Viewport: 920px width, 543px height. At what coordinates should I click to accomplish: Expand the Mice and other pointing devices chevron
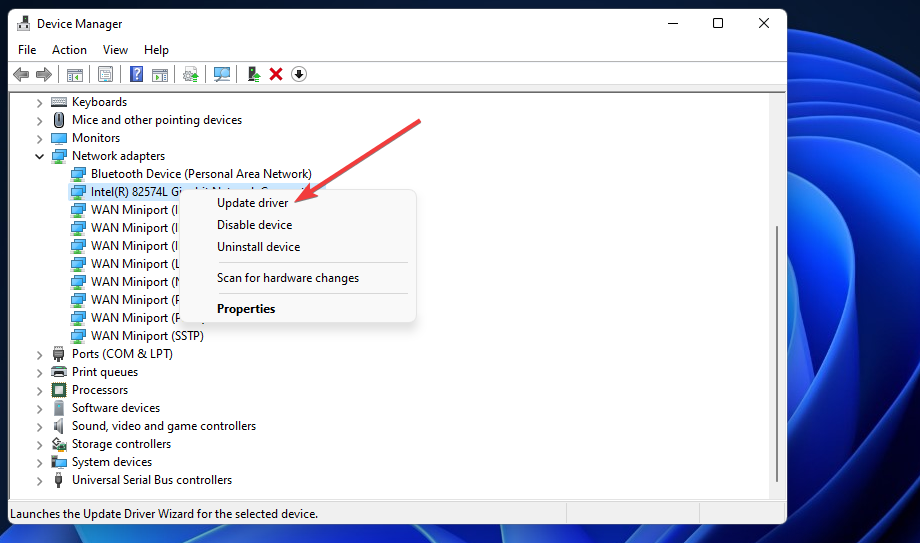pyautogui.click(x=39, y=121)
